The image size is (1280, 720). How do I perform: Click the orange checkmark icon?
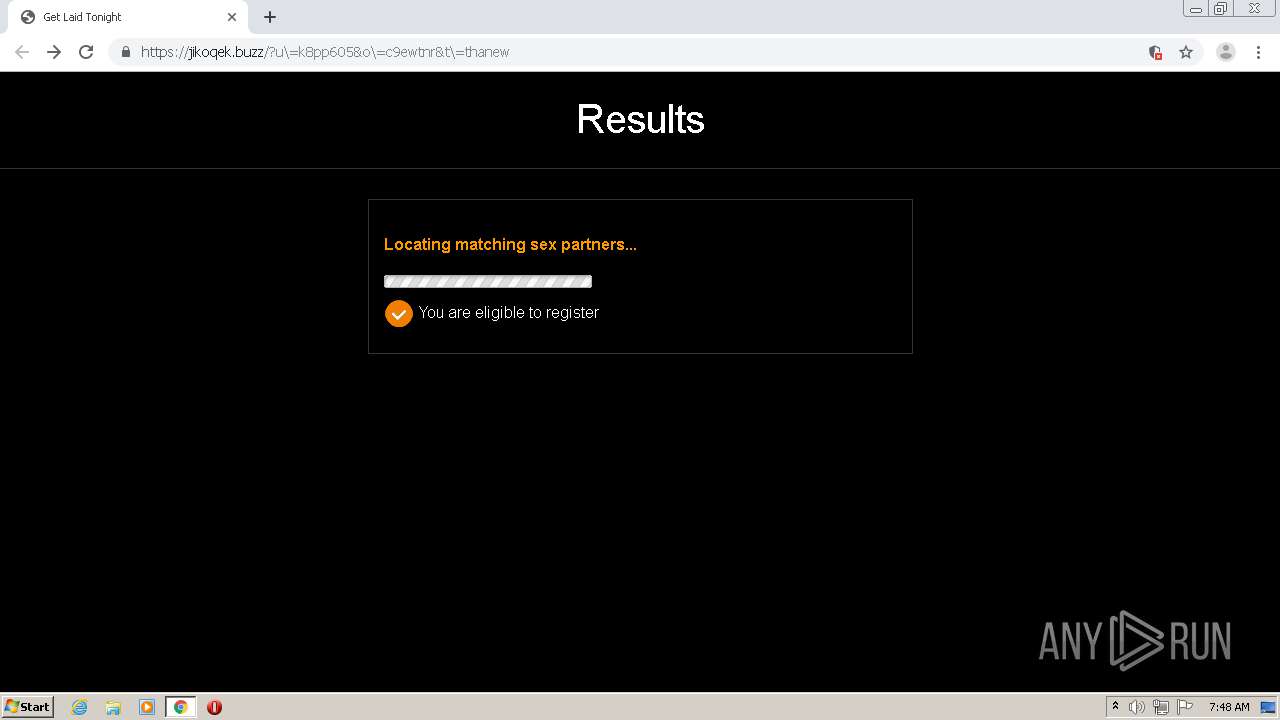click(399, 313)
